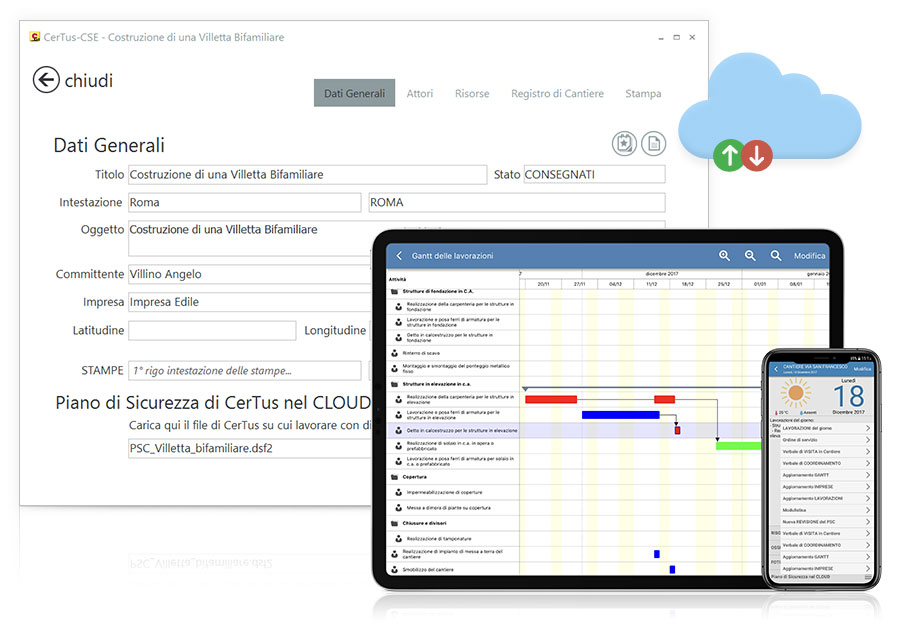
Task: Click the weather sun icon on the phone screen
Action: click(794, 394)
